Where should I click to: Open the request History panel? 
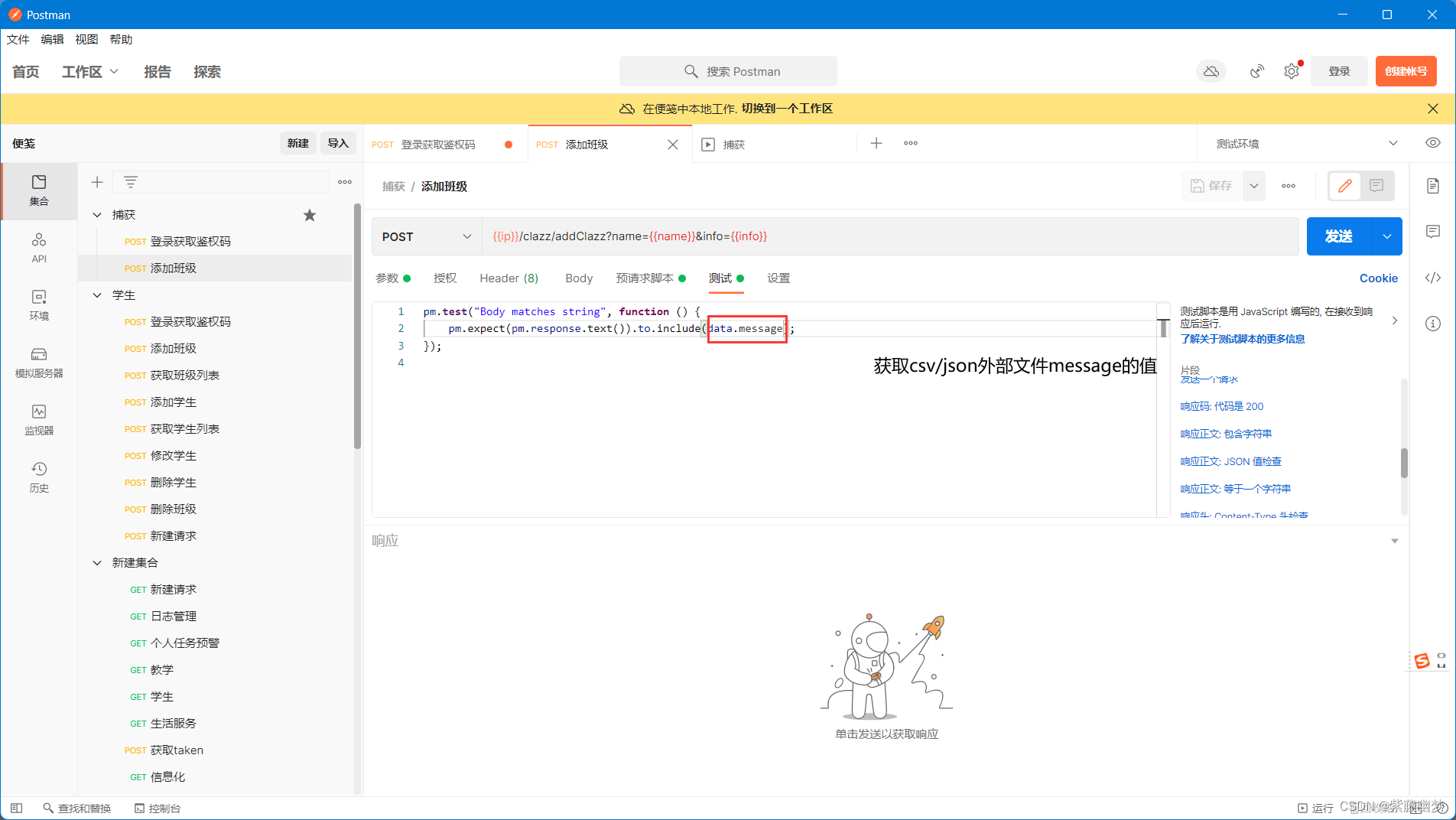point(39,476)
